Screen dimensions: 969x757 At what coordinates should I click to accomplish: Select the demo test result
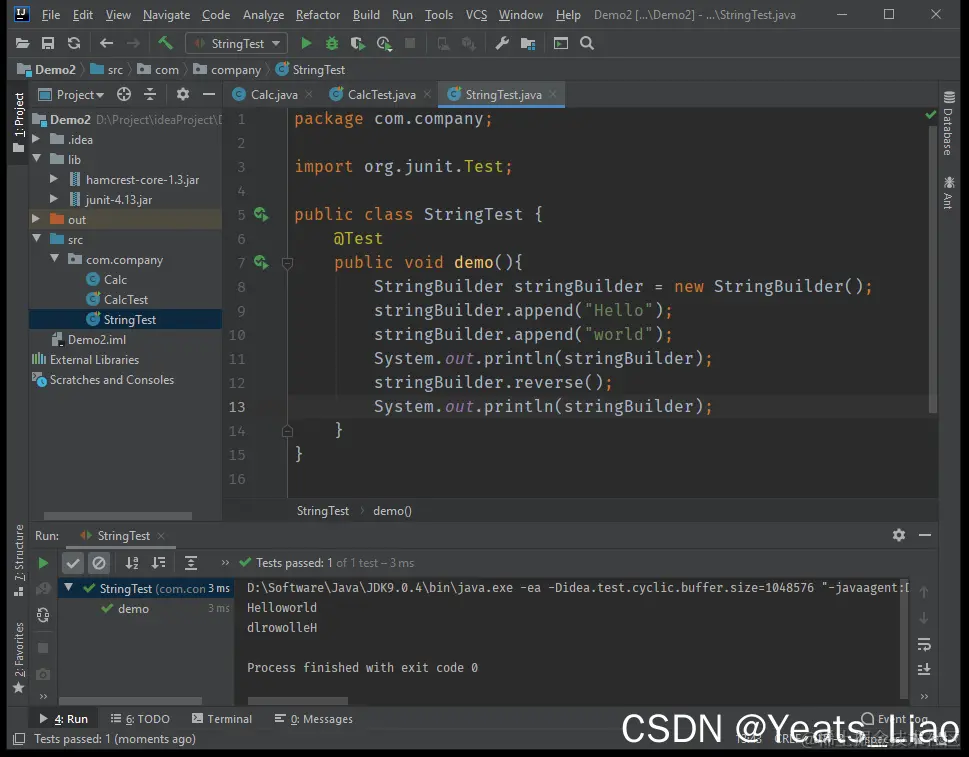[x=133, y=609]
